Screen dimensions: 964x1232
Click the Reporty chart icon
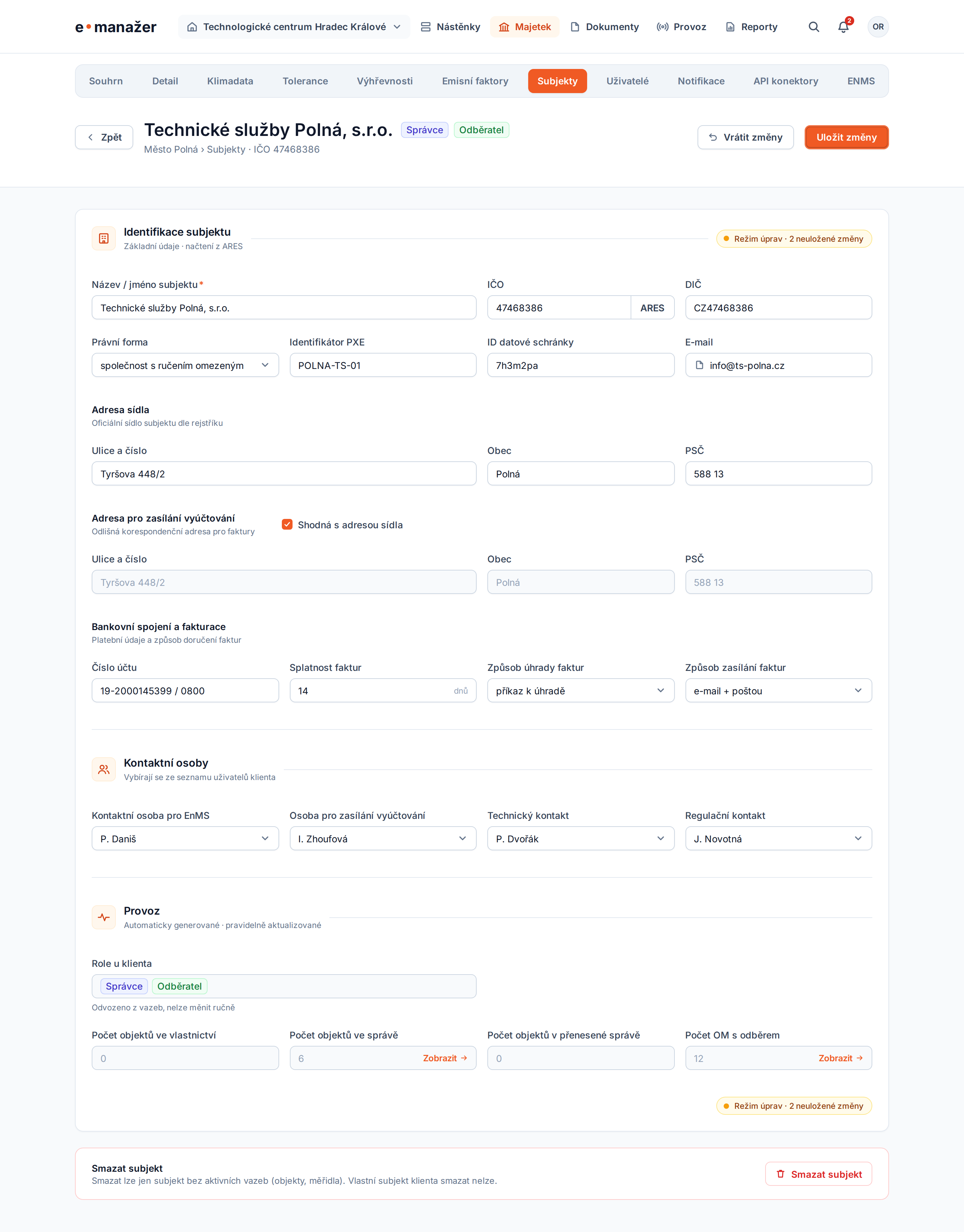click(730, 26)
